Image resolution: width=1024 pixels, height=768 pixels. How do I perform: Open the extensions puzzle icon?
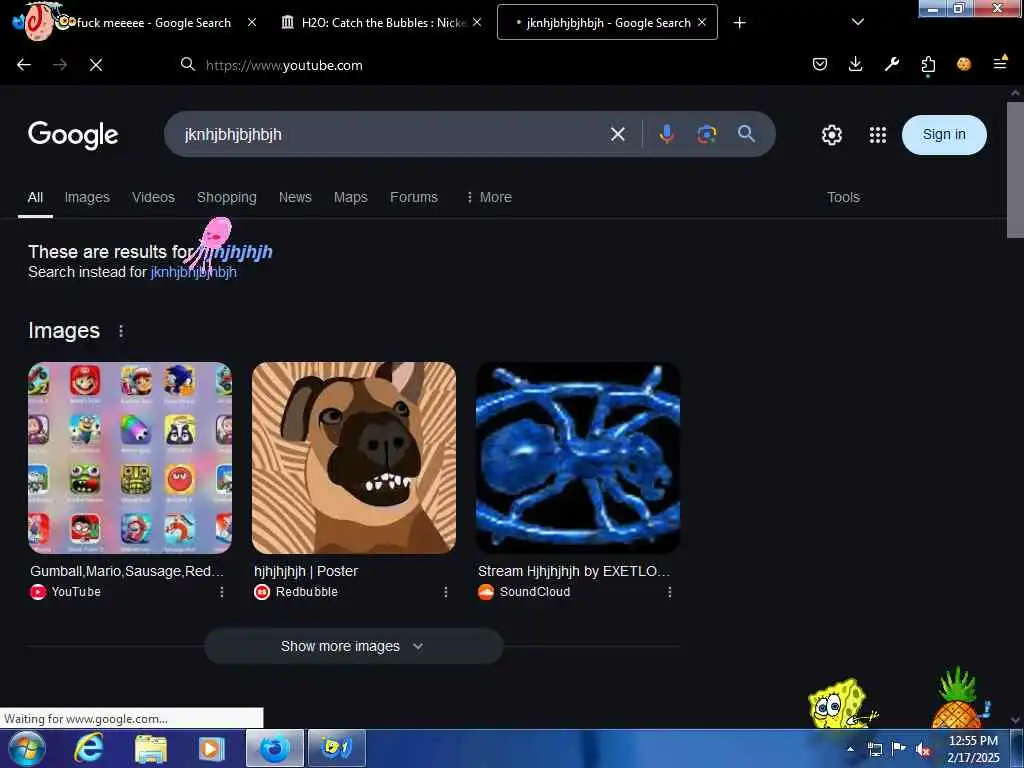click(928, 65)
